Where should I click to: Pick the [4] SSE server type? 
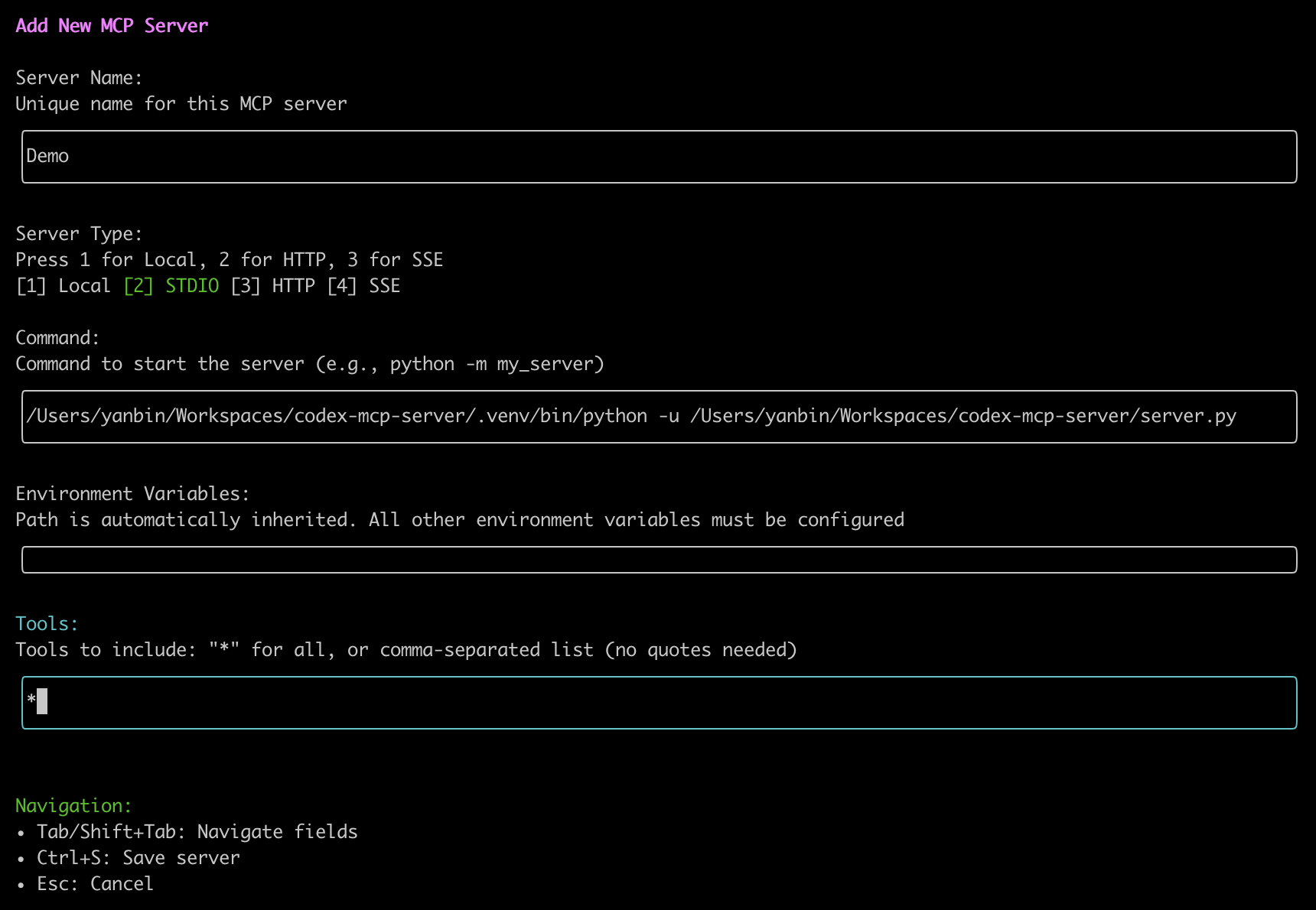(x=363, y=286)
